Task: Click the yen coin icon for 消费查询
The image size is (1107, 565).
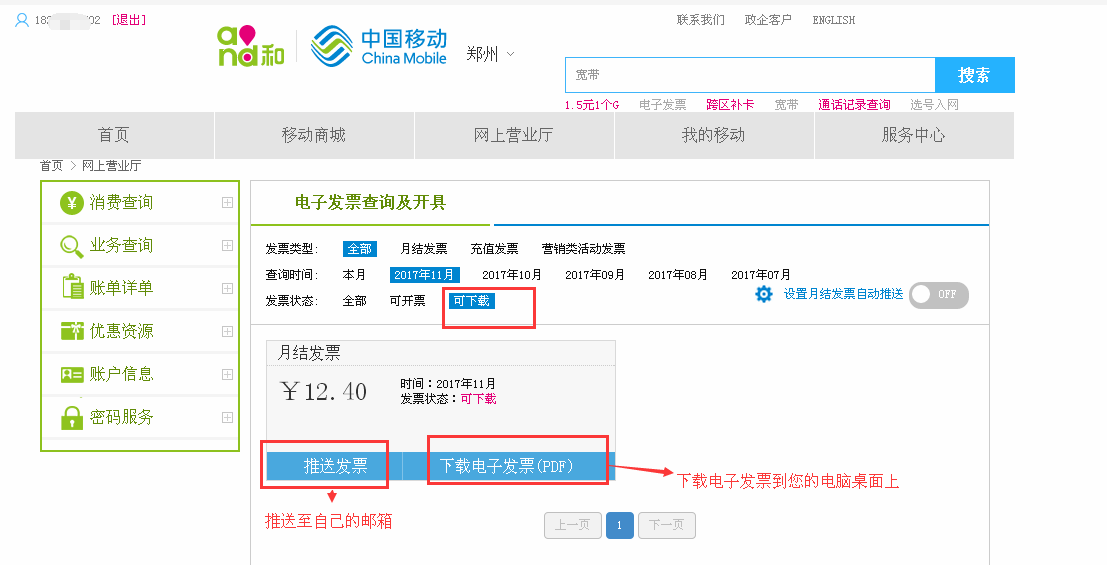Action: click(x=71, y=203)
